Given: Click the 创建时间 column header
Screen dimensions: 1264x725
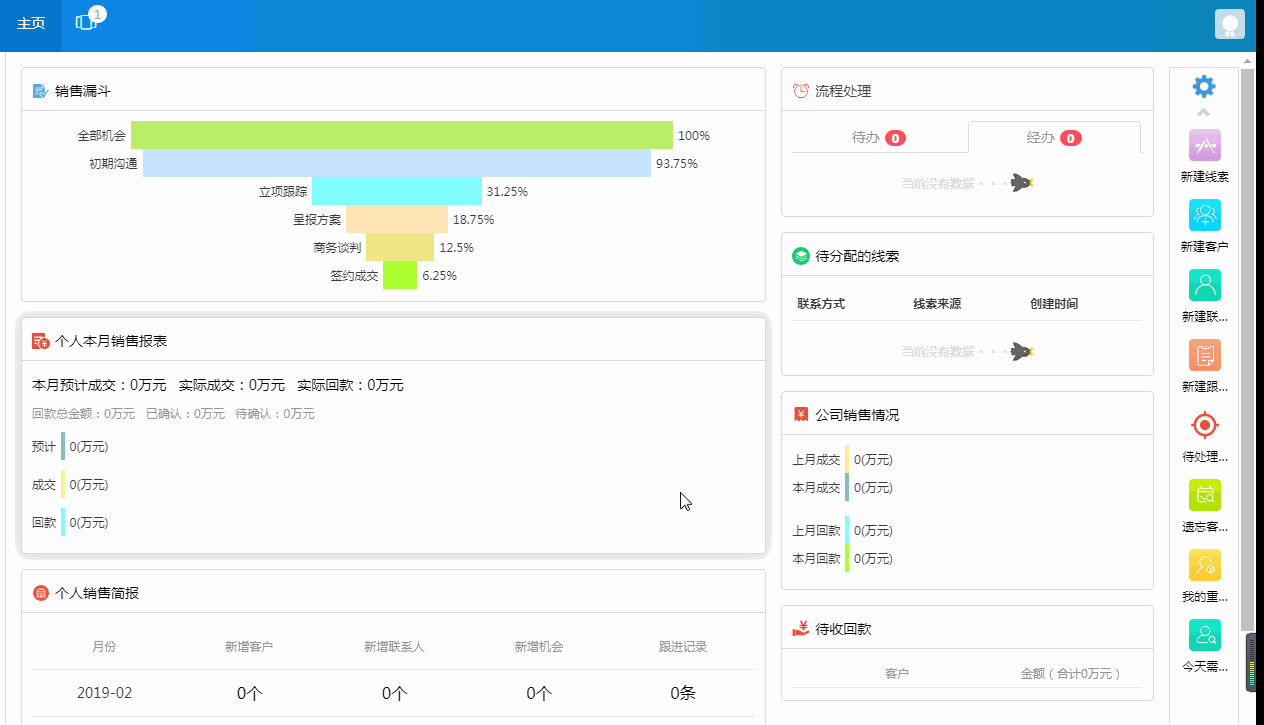Looking at the screenshot, I should click(1053, 304).
